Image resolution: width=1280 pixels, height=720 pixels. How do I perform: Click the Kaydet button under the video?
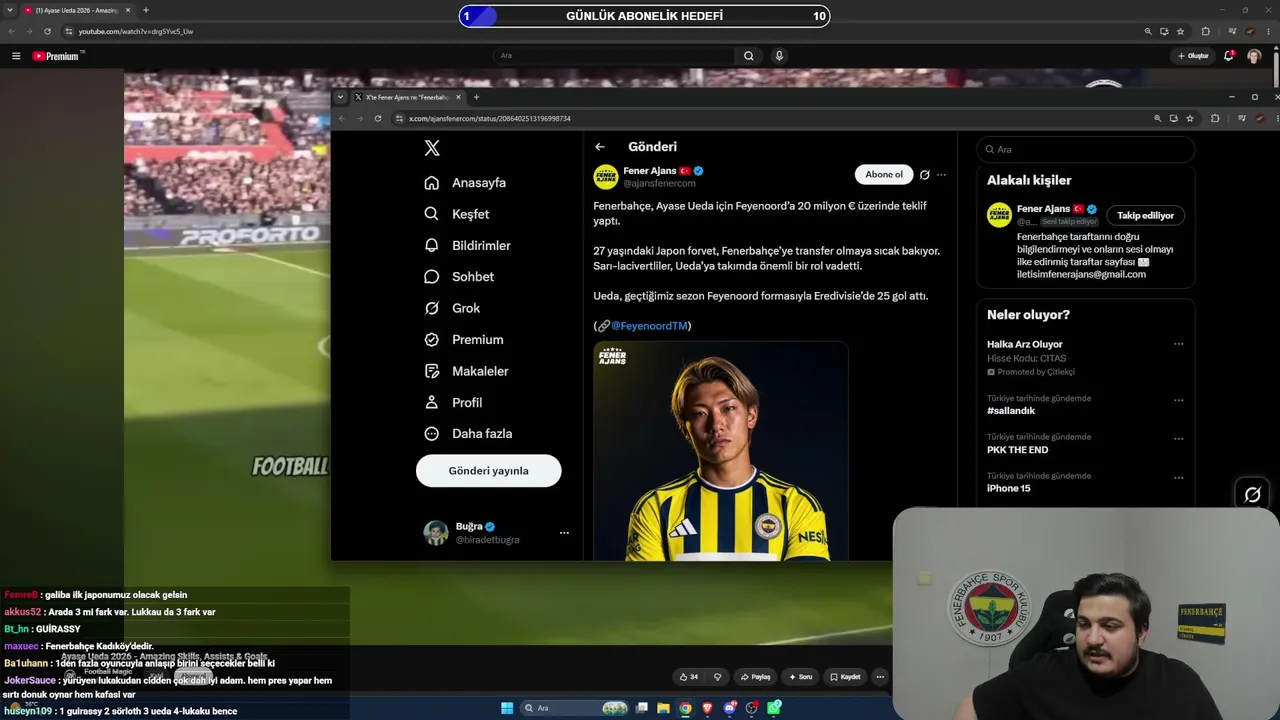(x=845, y=677)
